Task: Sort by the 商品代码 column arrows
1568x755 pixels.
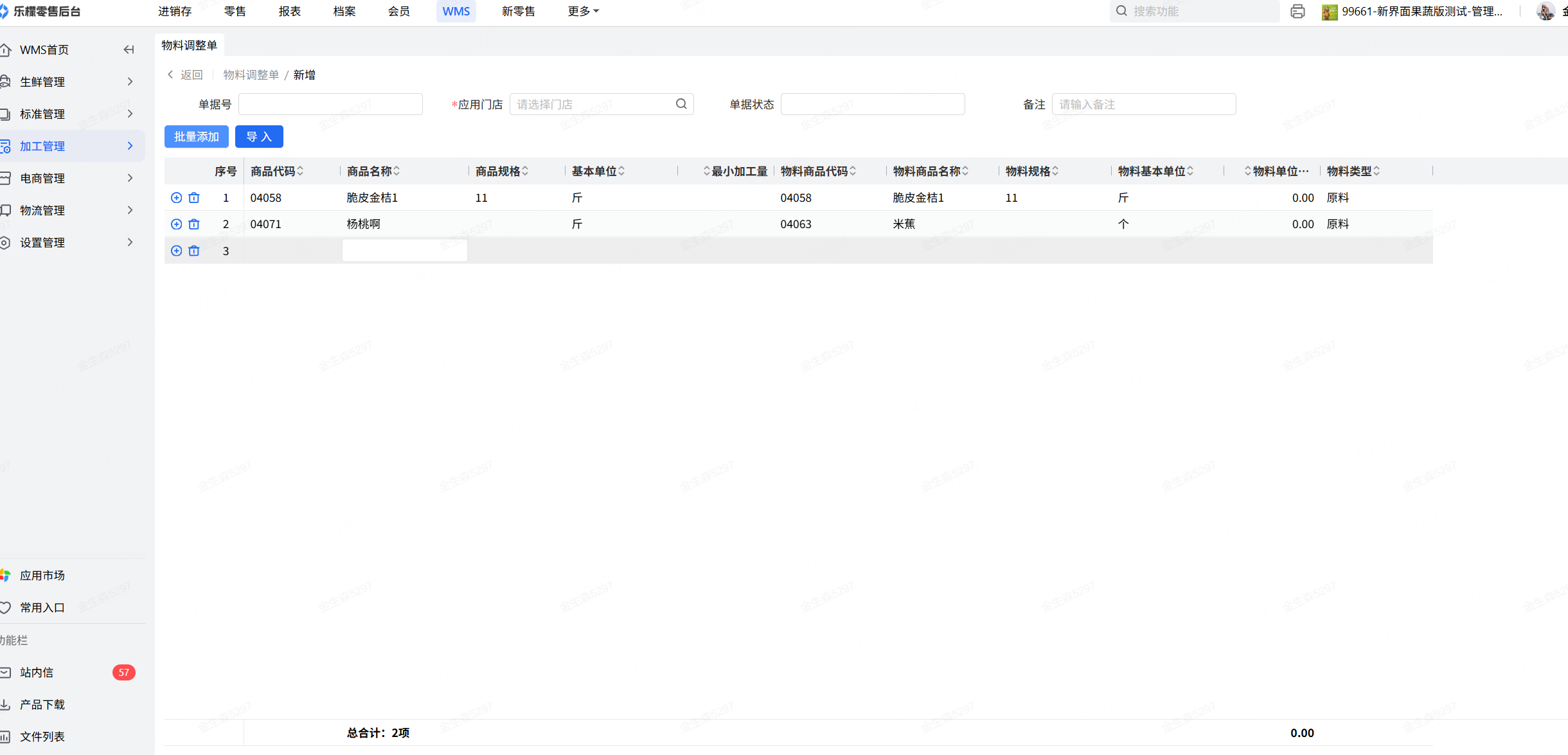Action: 300,171
